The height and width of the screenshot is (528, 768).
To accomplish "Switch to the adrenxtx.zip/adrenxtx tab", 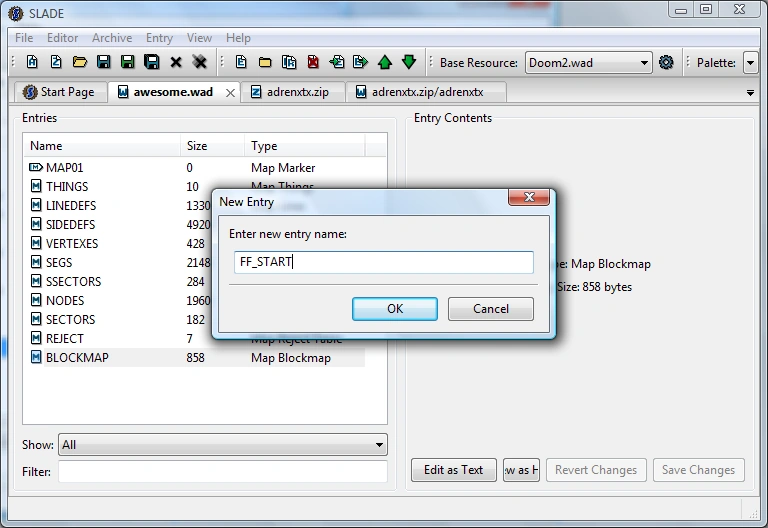I will (425, 92).
